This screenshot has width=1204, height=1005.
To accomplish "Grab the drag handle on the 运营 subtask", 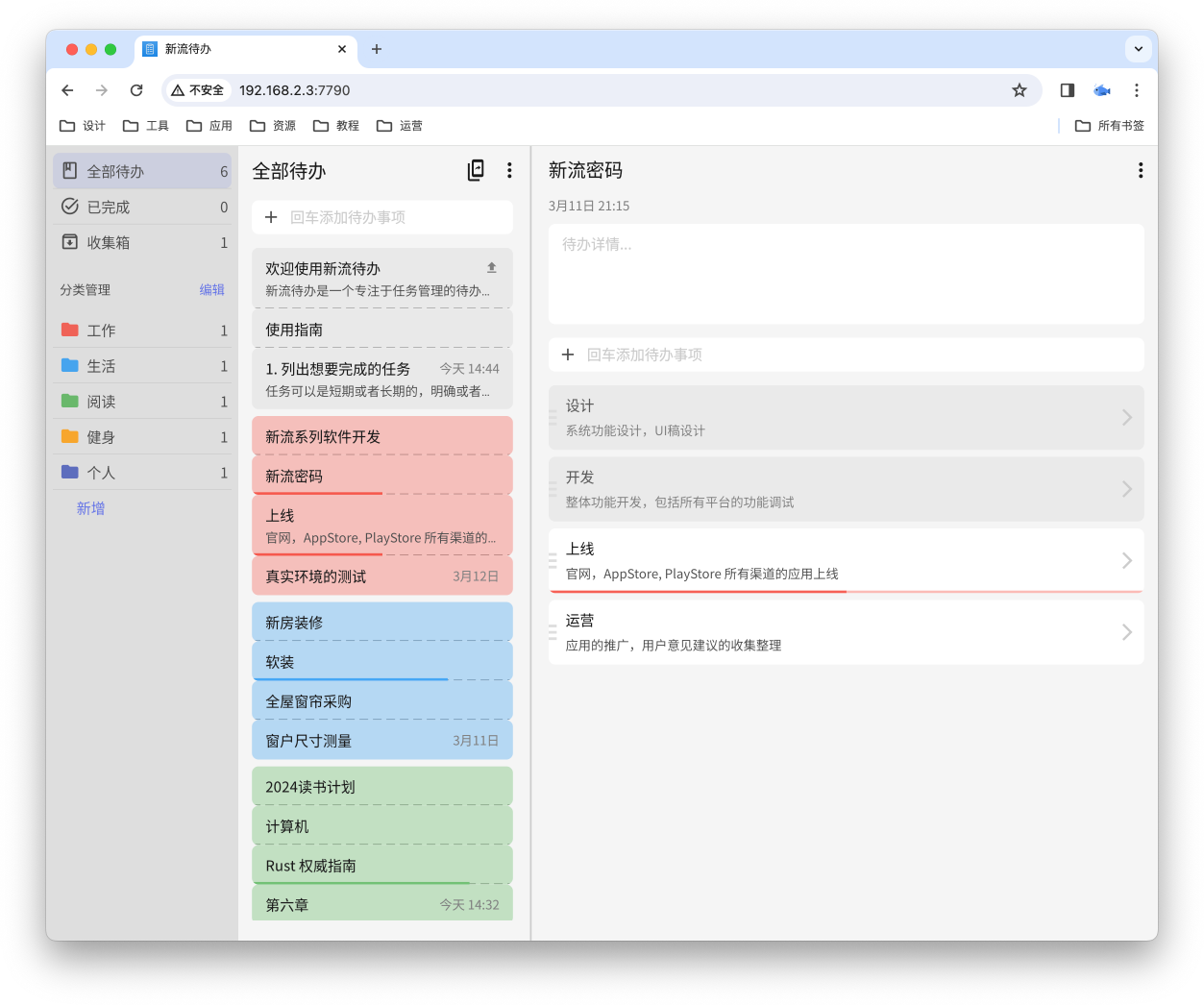I will [553, 632].
